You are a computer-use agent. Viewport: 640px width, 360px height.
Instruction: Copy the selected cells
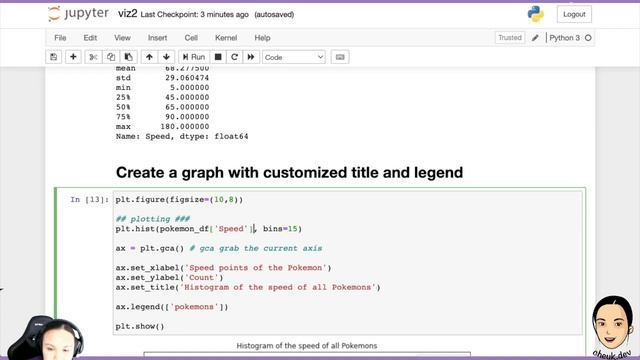[x=111, y=57]
